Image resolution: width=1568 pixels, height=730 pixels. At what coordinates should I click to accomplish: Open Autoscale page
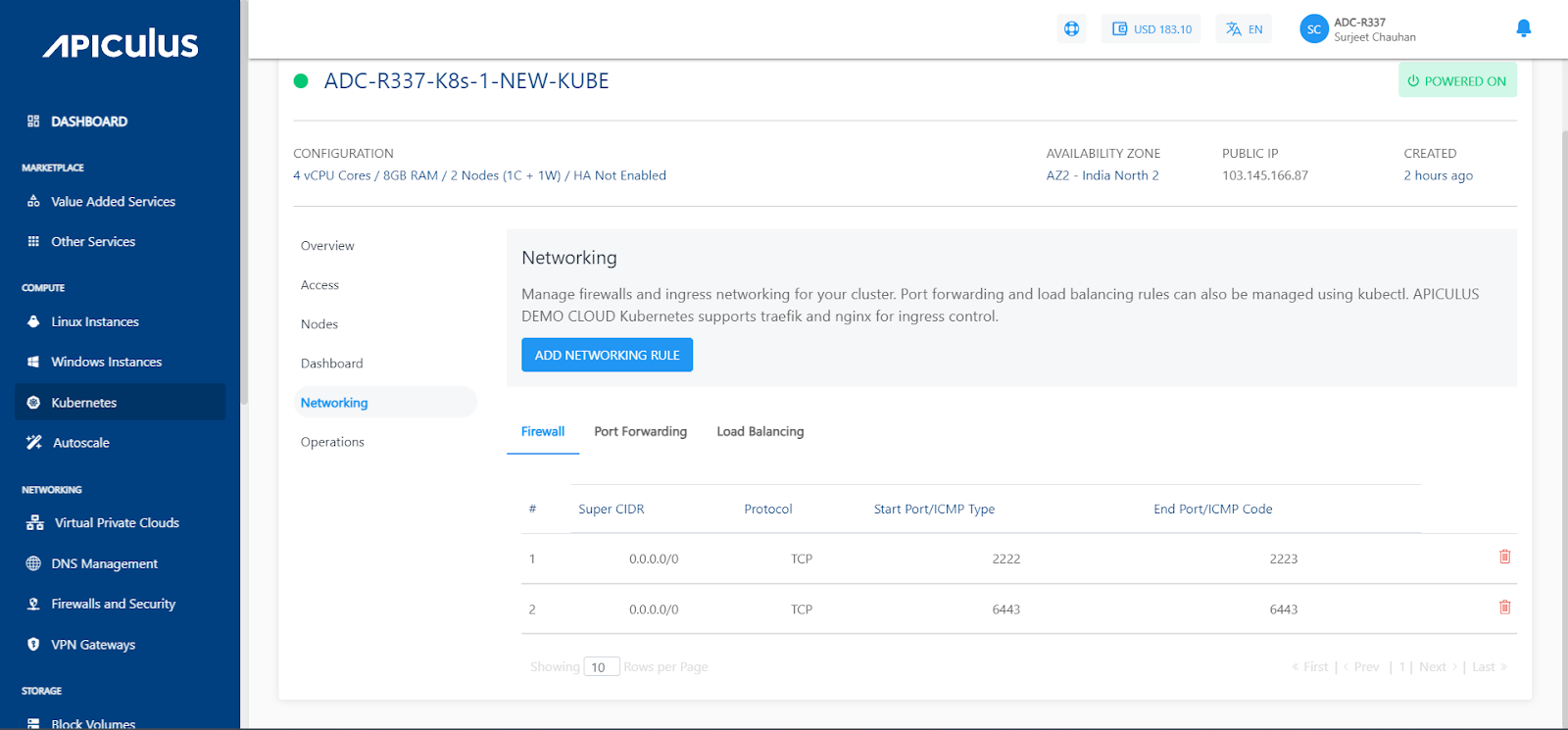pyautogui.click(x=81, y=443)
